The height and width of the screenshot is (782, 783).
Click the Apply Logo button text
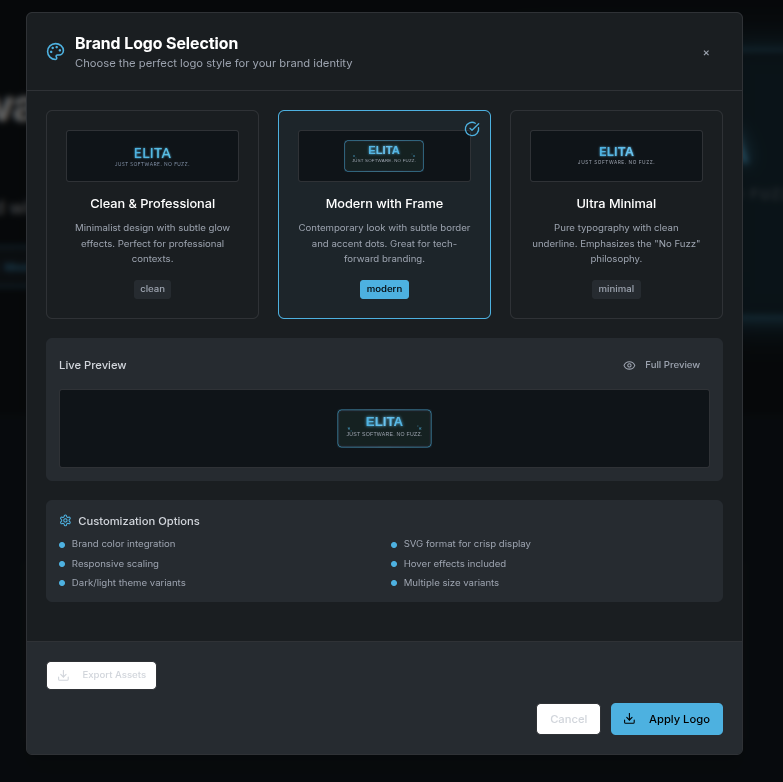click(x=679, y=719)
